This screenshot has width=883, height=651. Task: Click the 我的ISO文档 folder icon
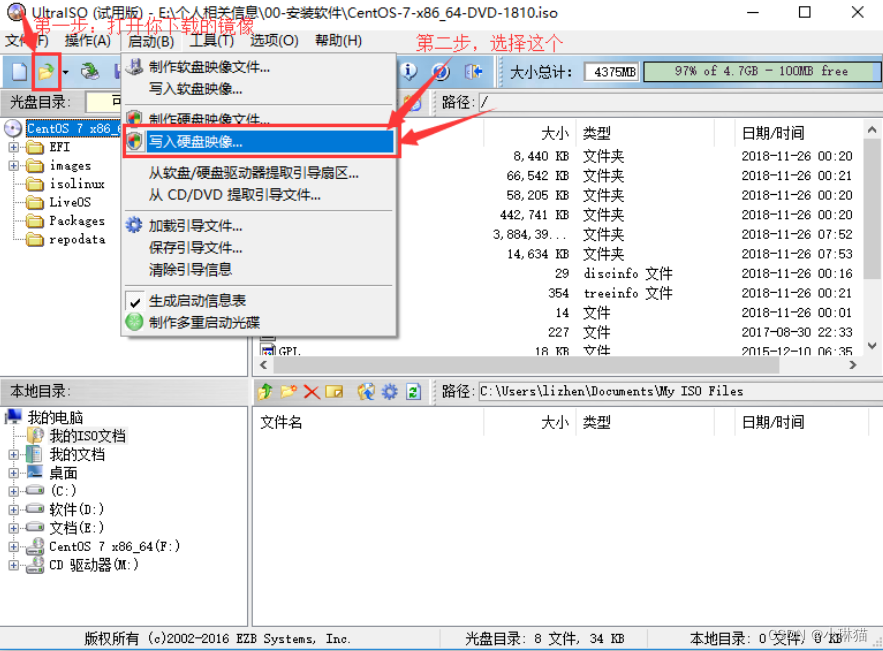(35, 435)
